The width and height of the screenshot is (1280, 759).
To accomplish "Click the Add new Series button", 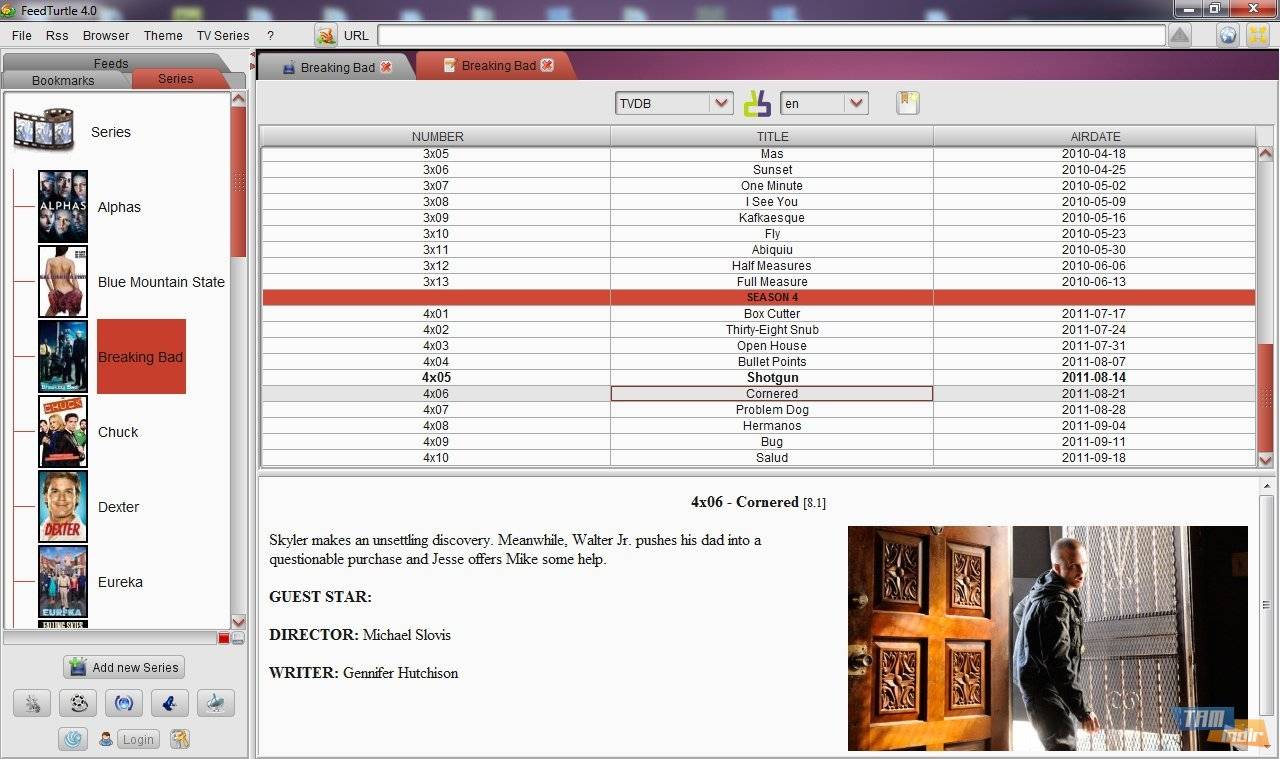I will tap(124, 667).
